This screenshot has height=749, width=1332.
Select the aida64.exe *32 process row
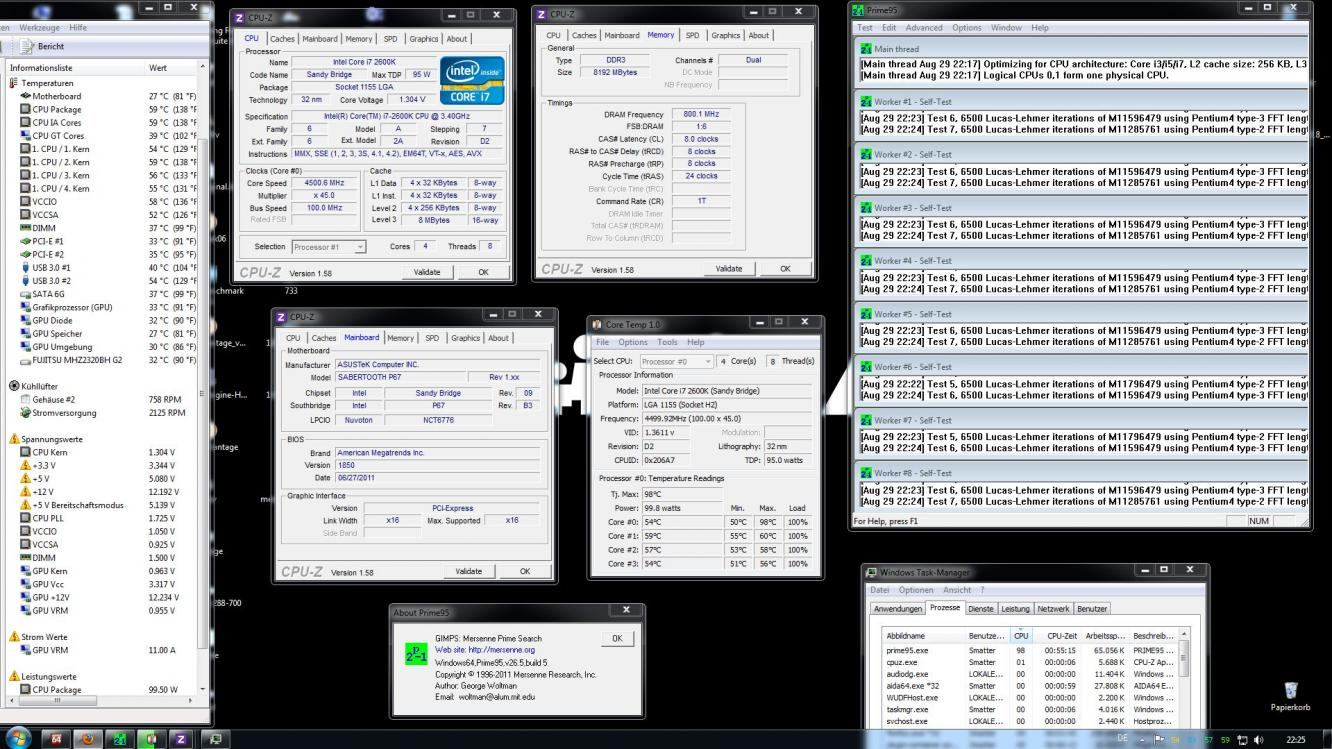pos(1031,686)
